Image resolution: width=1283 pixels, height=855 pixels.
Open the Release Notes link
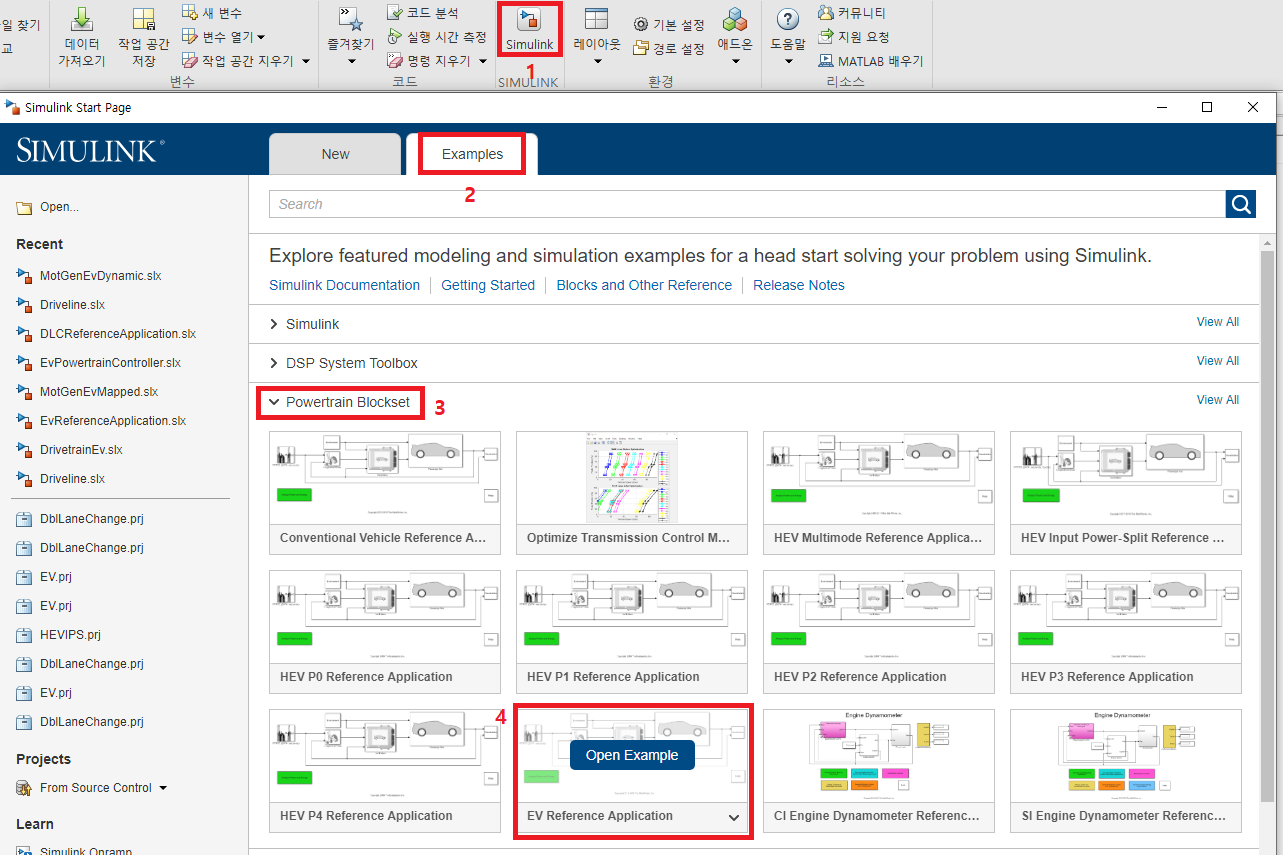[x=799, y=285]
